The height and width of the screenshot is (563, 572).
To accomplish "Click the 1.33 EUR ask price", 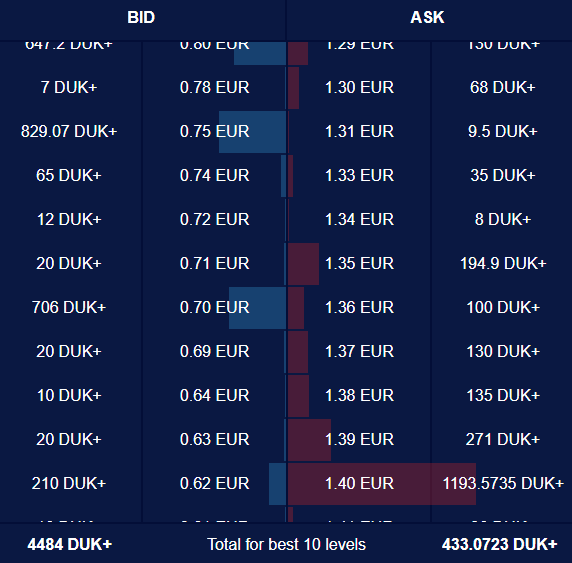I will click(359, 176).
